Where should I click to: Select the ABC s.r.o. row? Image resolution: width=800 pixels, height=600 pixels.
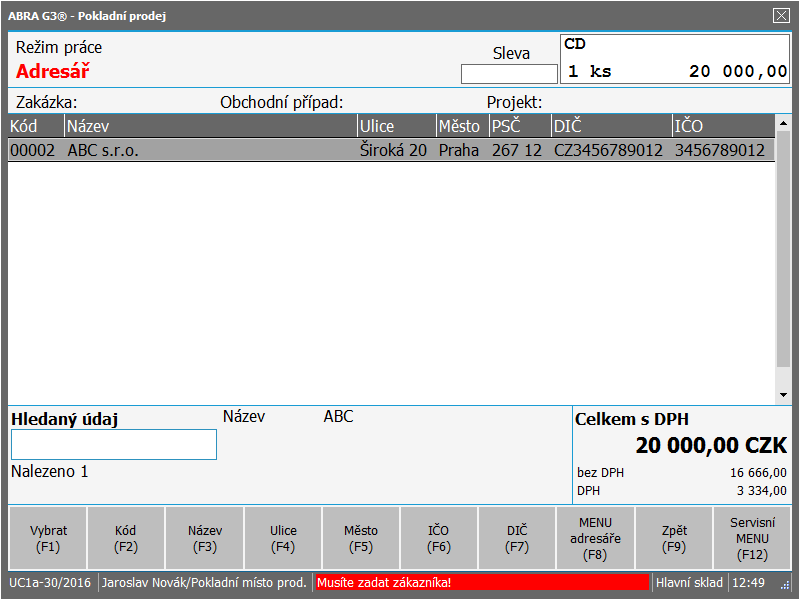tap(390, 151)
